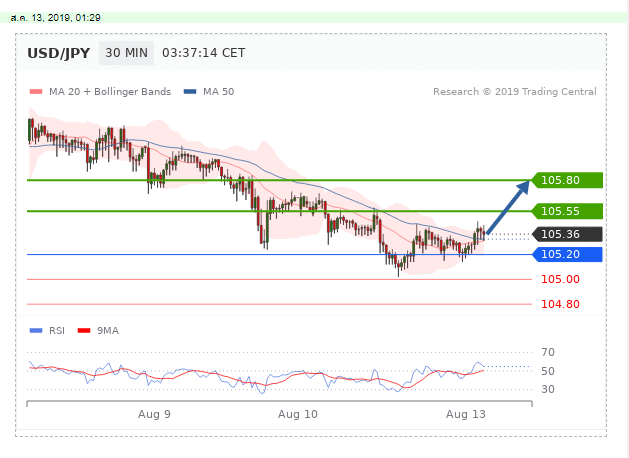Select the 30 MIN timeframe badge
The image size is (629, 458).
[126, 53]
